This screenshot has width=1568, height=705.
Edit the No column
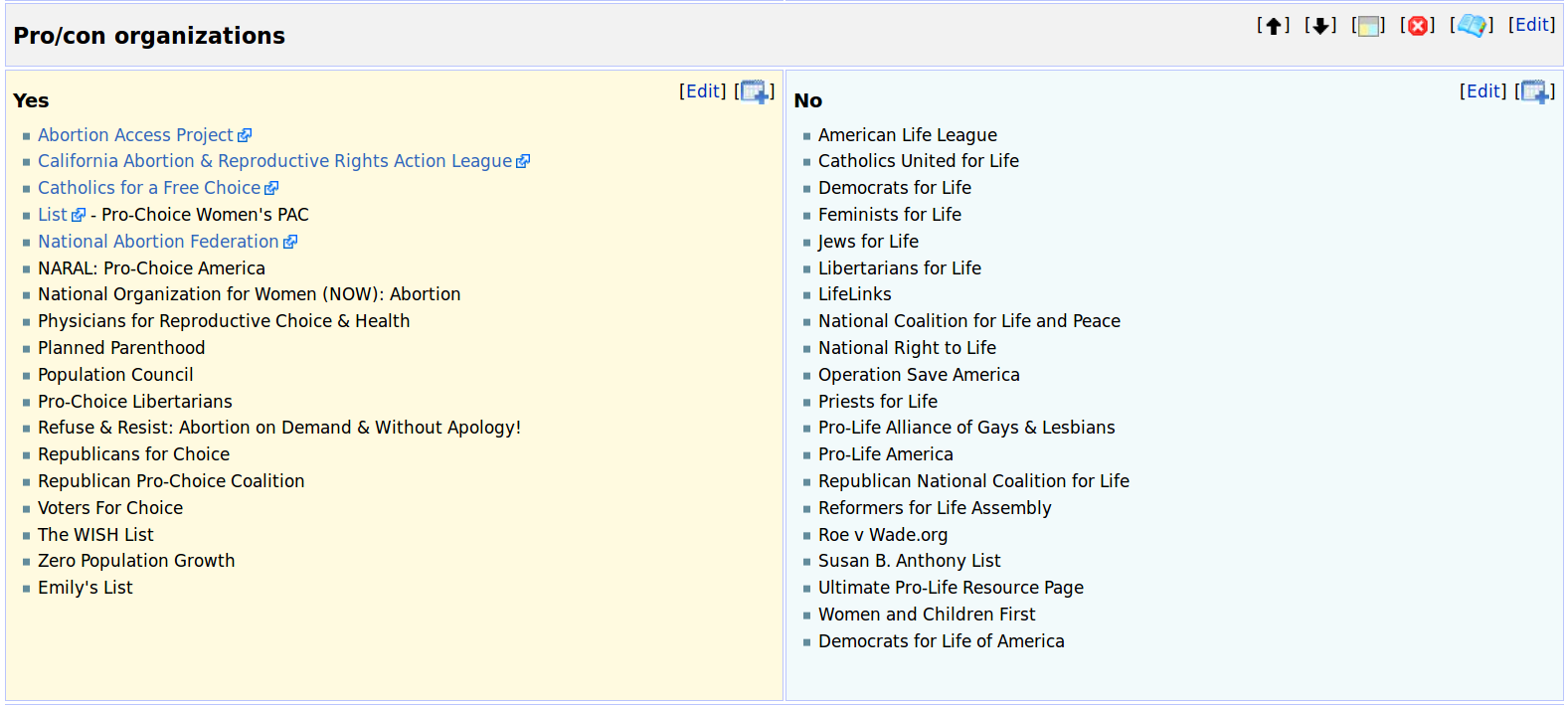[x=1482, y=91]
